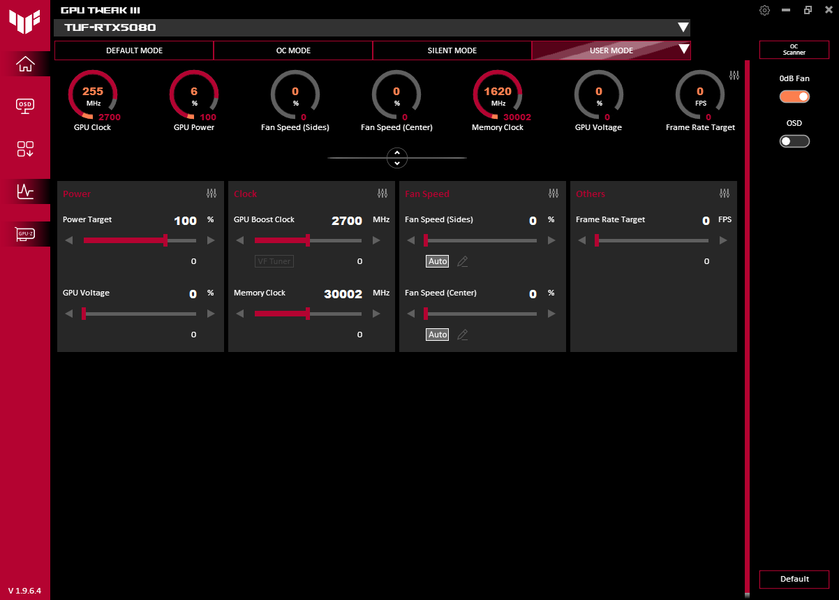Decrease Frame Rate Target with left arrow
This screenshot has height=600, width=839.
(582, 240)
